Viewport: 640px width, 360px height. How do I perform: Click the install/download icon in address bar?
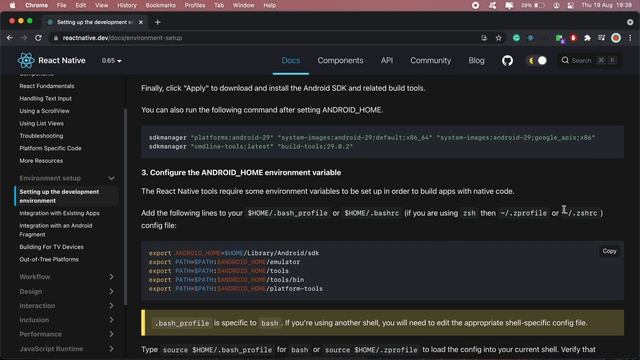[484, 38]
